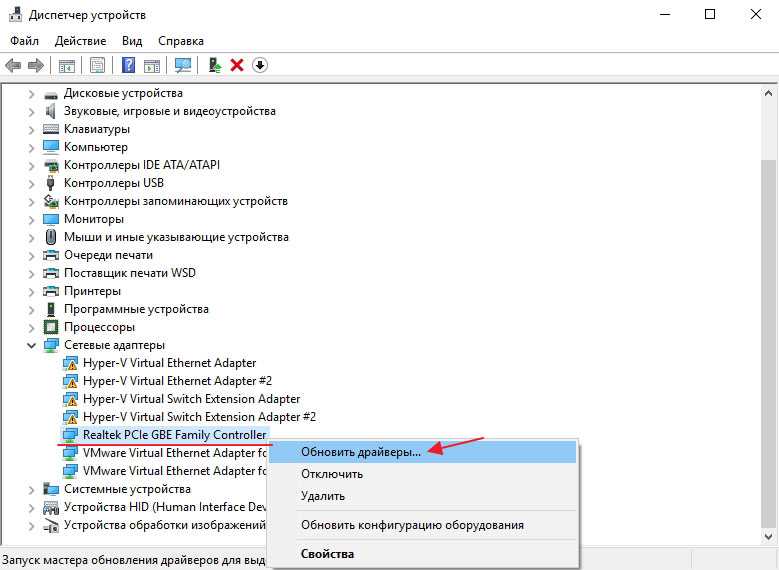Click warning icon of Hyper-V Virtual Switch Extension Adapter #2
This screenshot has width=779, height=570.
[70, 417]
